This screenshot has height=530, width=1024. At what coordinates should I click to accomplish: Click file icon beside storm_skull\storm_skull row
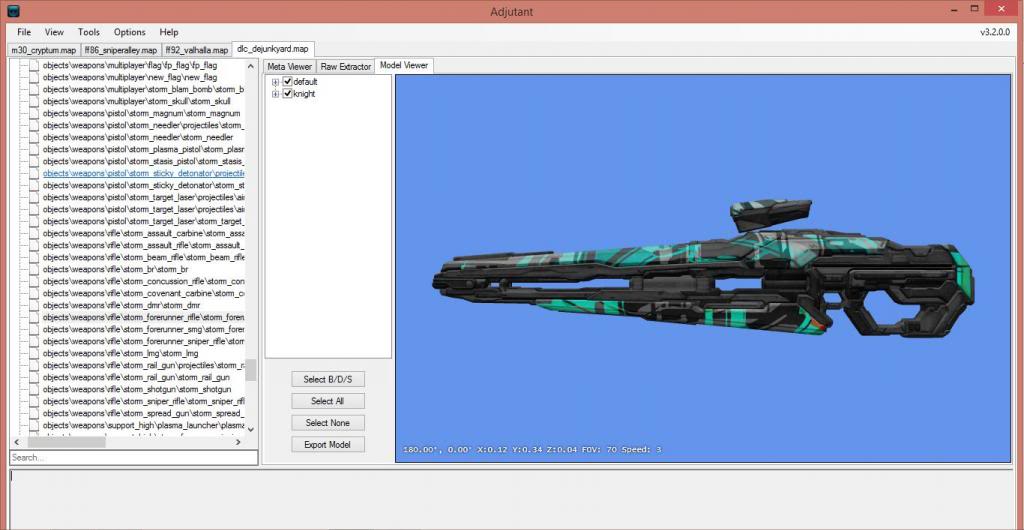click(x=34, y=101)
